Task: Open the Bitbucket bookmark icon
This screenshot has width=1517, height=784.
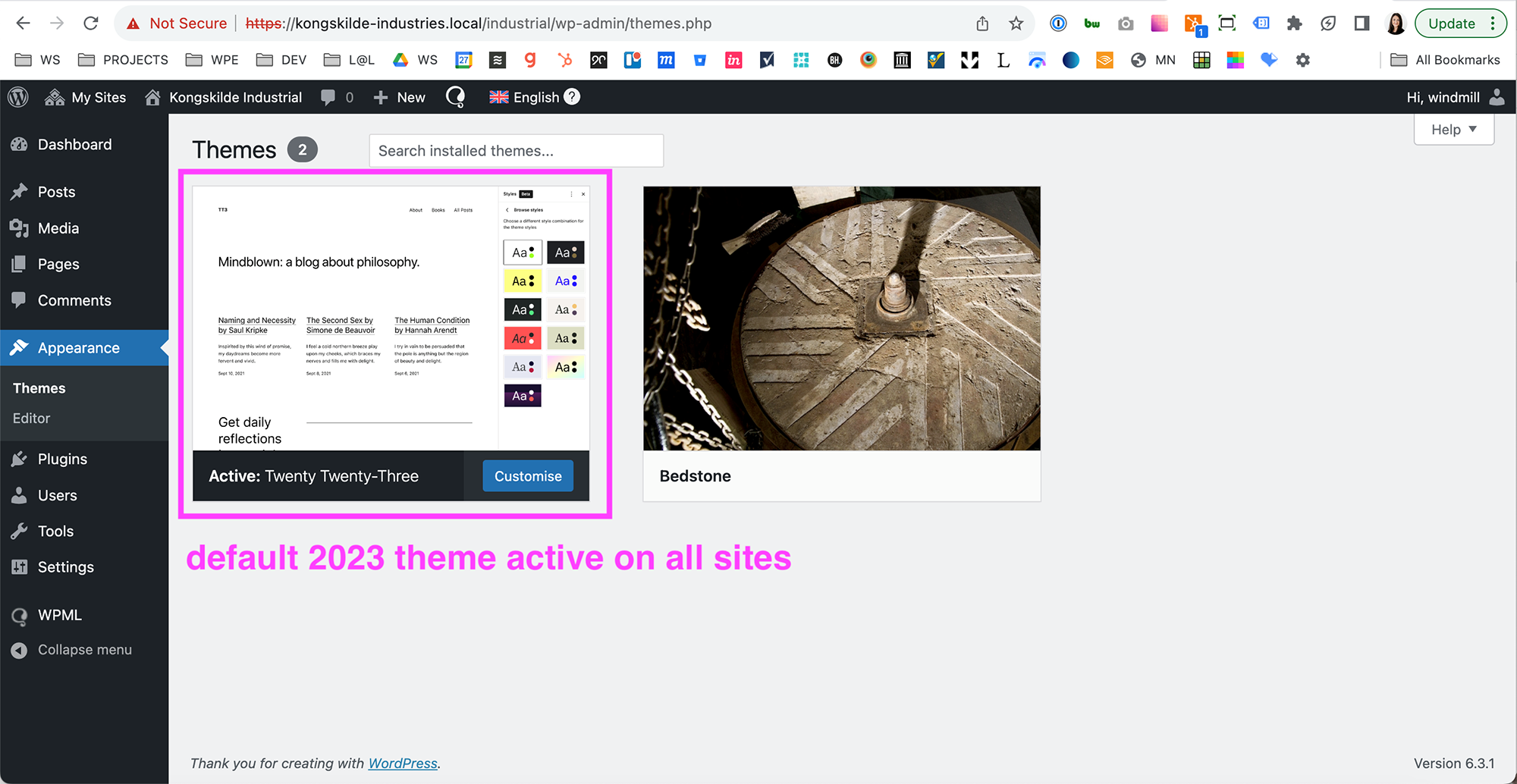Action: 700,60
